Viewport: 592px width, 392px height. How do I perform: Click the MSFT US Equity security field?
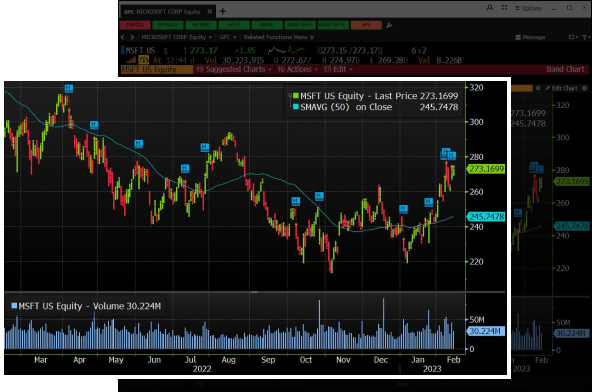(157, 69)
